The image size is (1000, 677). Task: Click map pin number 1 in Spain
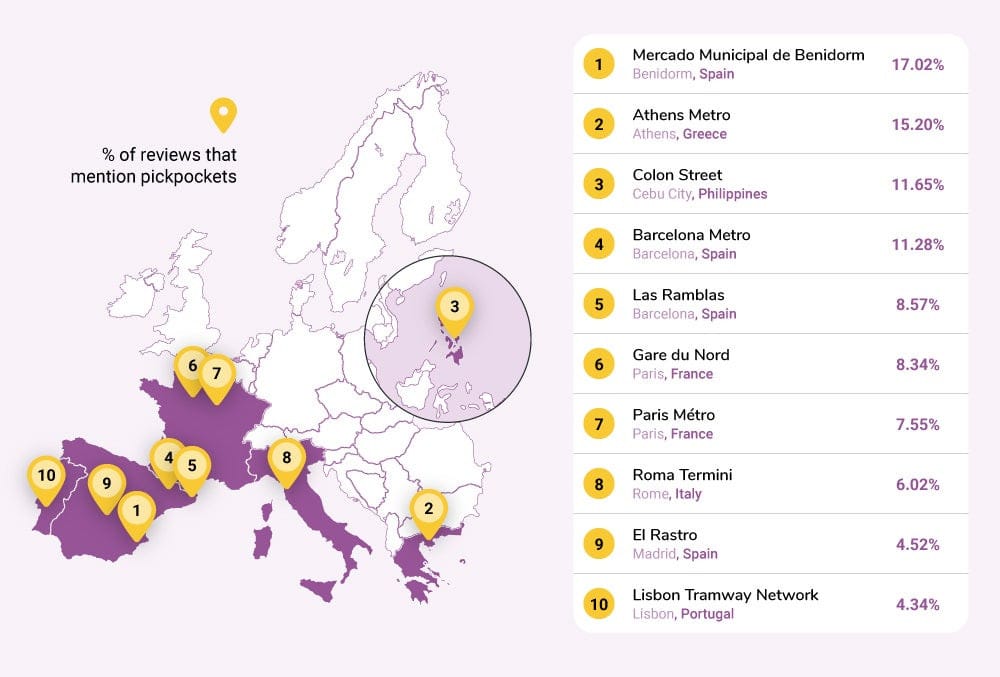[135, 511]
